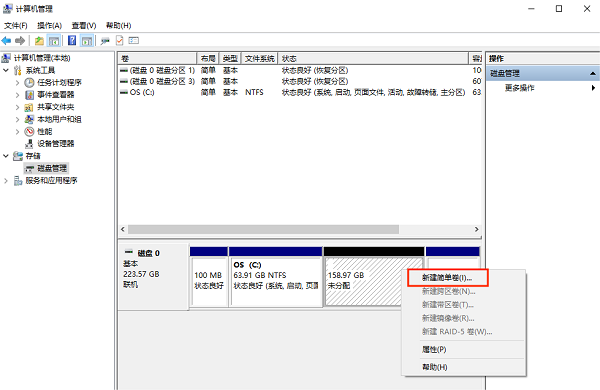Click the 状态 column header
The image size is (600, 390).
click(x=373, y=59)
